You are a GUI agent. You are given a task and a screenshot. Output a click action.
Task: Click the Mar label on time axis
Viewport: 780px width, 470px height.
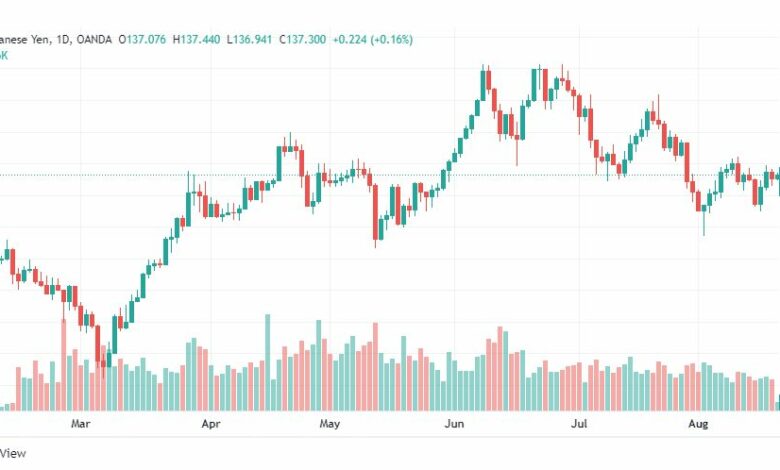(81, 424)
